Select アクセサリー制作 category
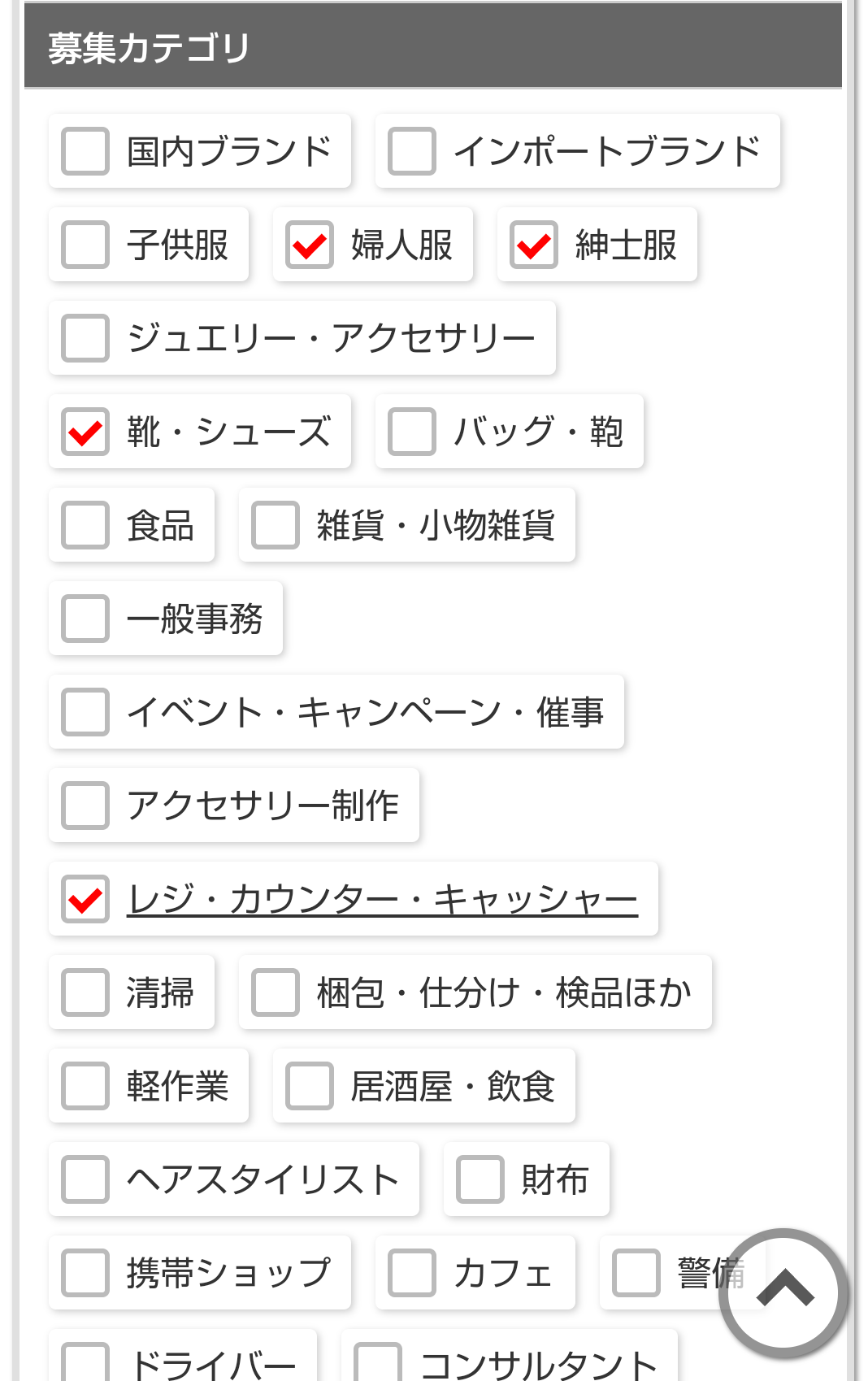 pos(85,806)
